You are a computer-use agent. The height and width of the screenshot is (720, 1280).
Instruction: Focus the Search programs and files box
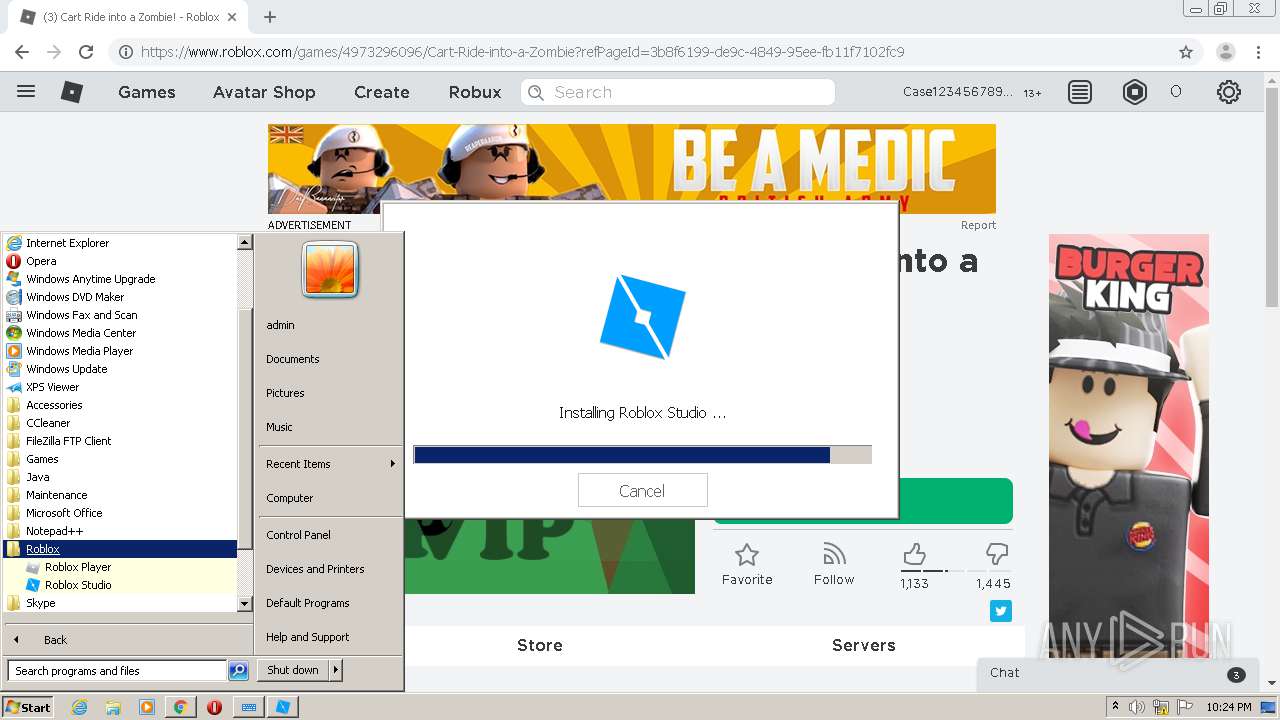pos(117,671)
